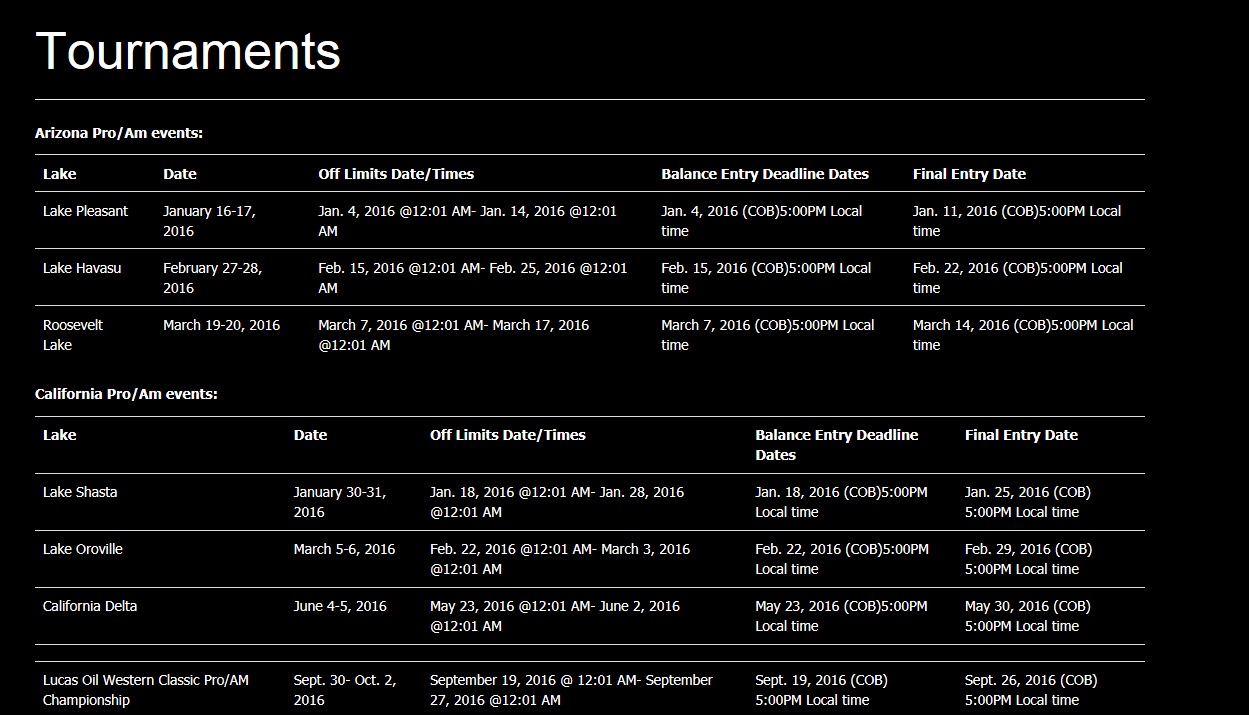Select the Lake Havasu table cell
The image size is (1249, 715).
(x=82, y=268)
